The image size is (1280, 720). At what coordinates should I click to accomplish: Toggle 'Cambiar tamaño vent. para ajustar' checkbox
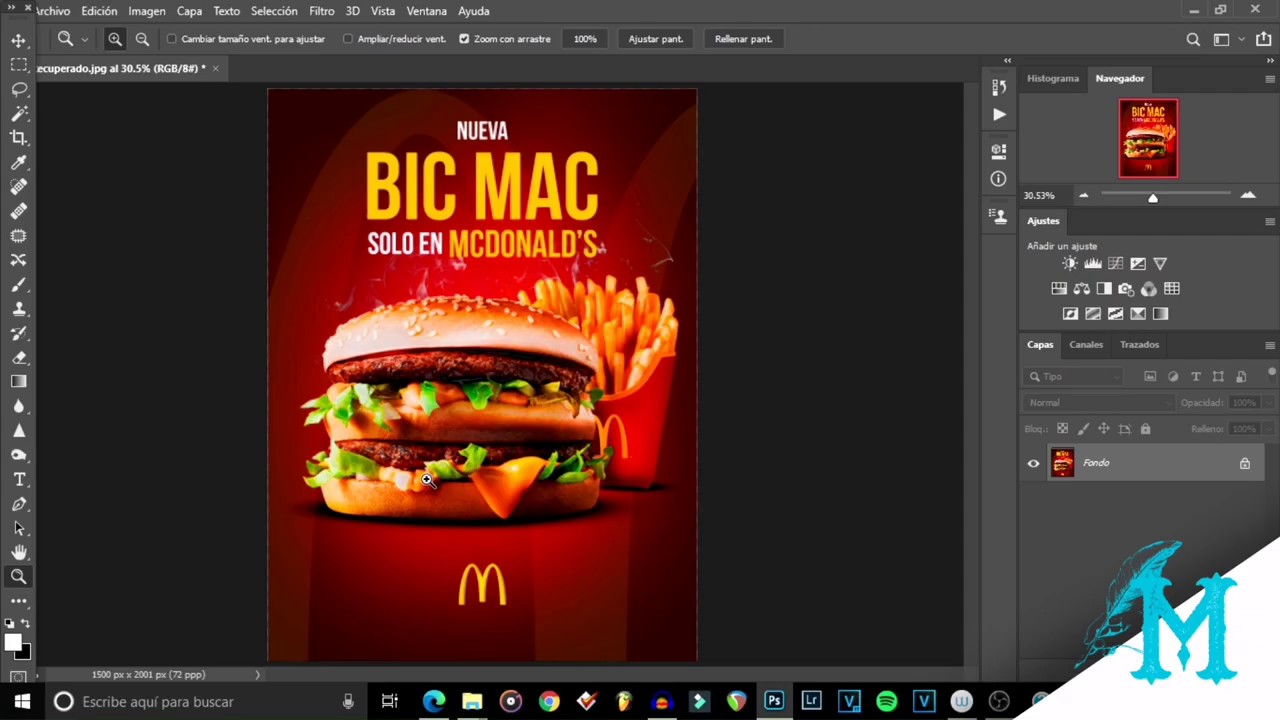(171, 39)
